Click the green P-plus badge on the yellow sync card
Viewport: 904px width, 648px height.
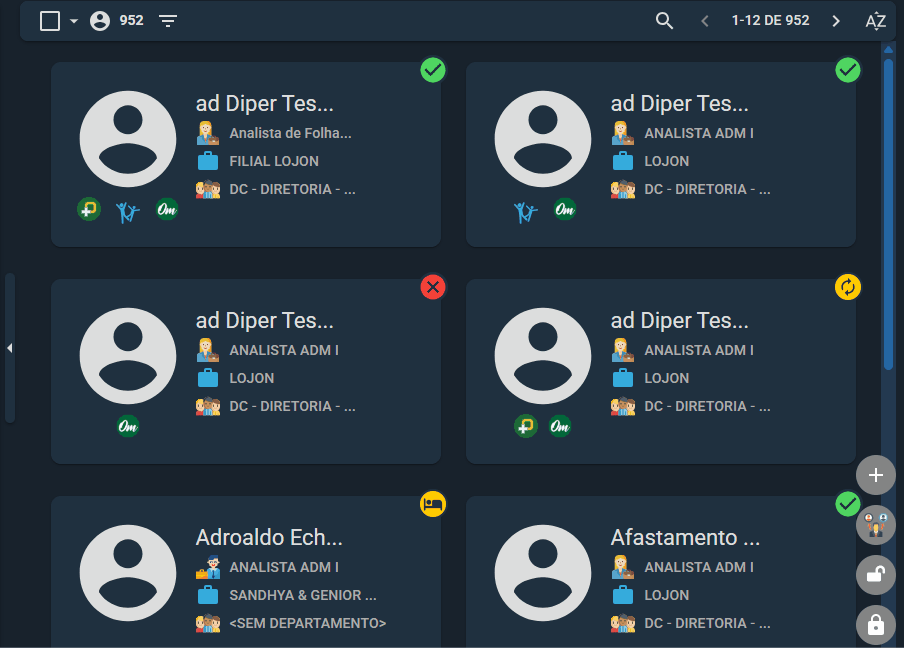click(x=526, y=426)
